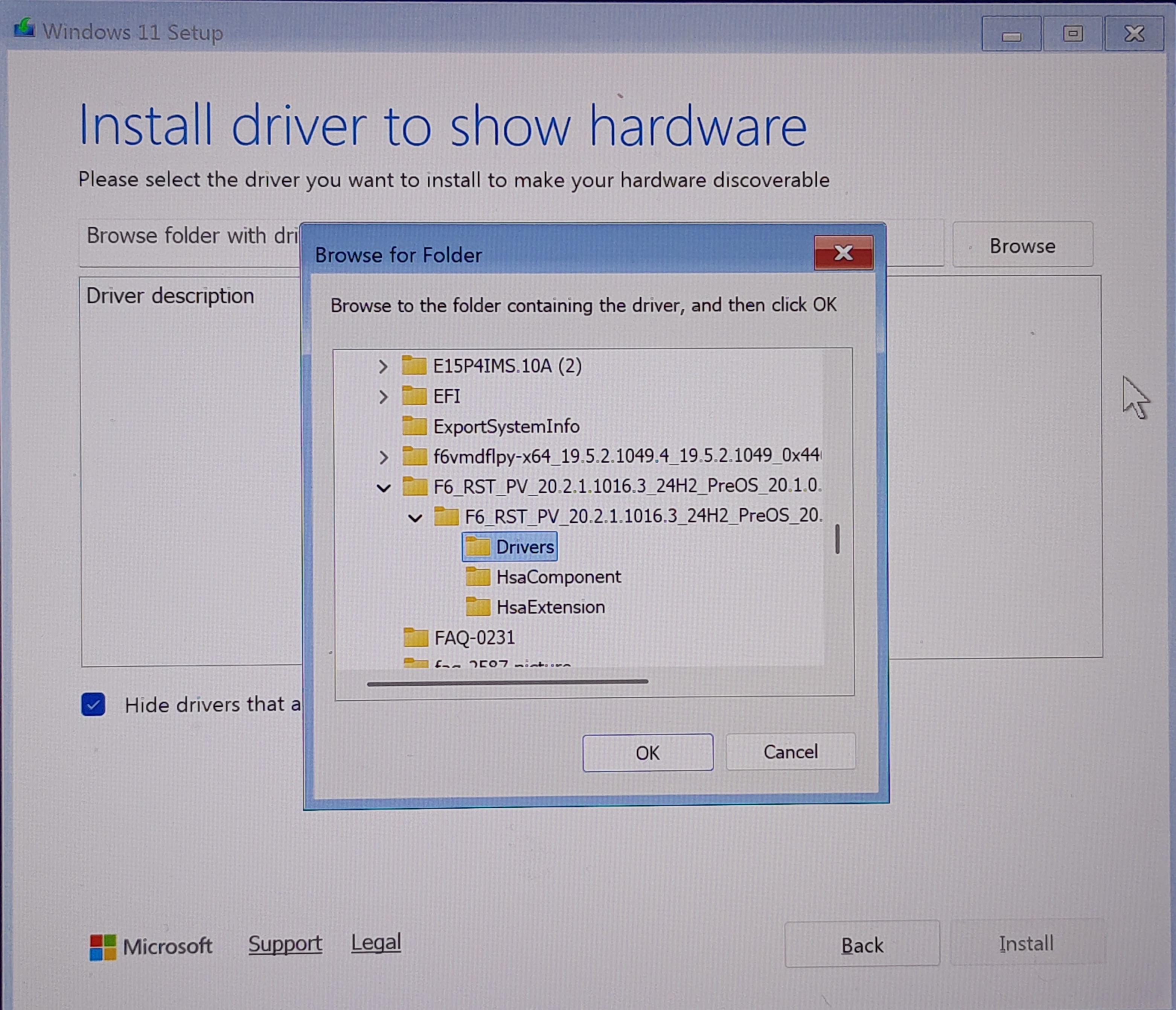Click the nested F6_RST_PV subfolder icon
This screenshot has width=1176, height=1010.
tap(446, 516)
